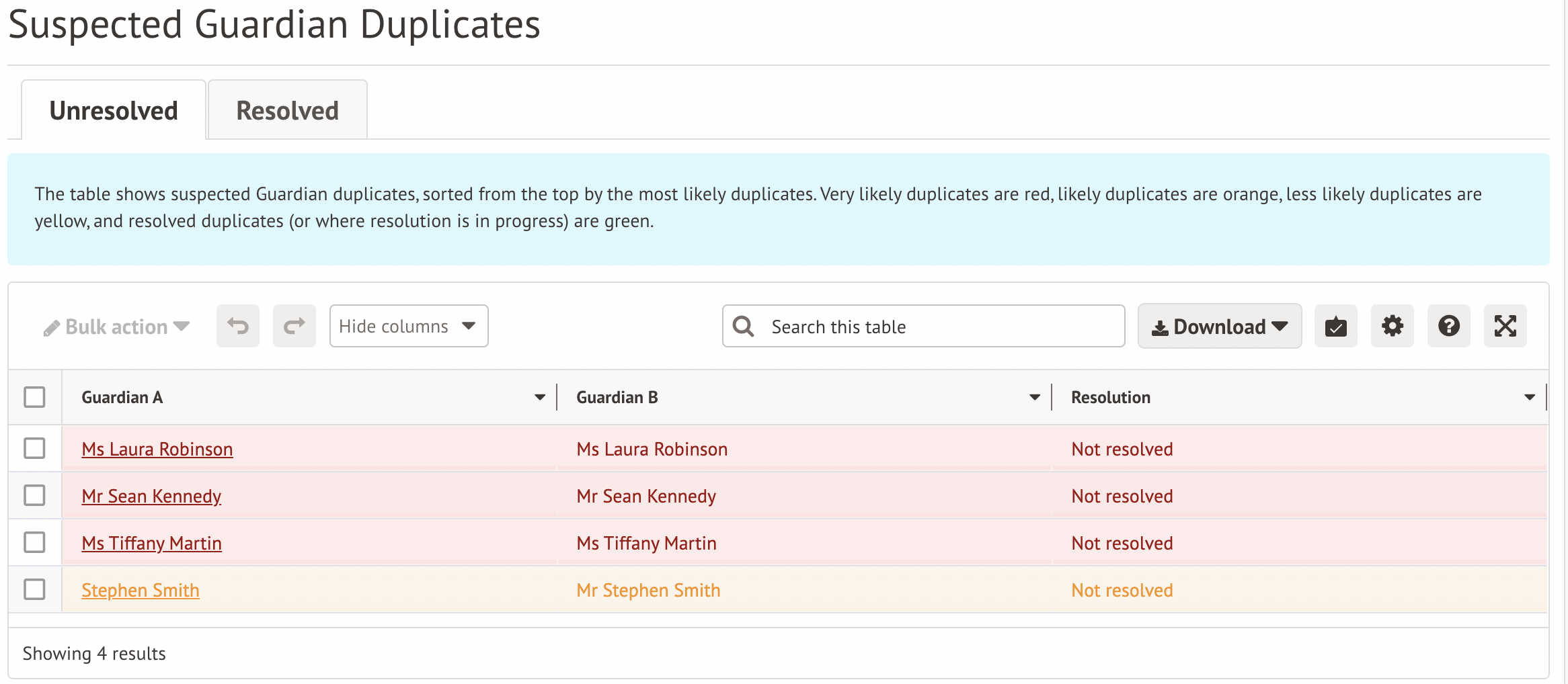Open the Bulk action dropdown

pyautogui.click(x=116, y=327)
